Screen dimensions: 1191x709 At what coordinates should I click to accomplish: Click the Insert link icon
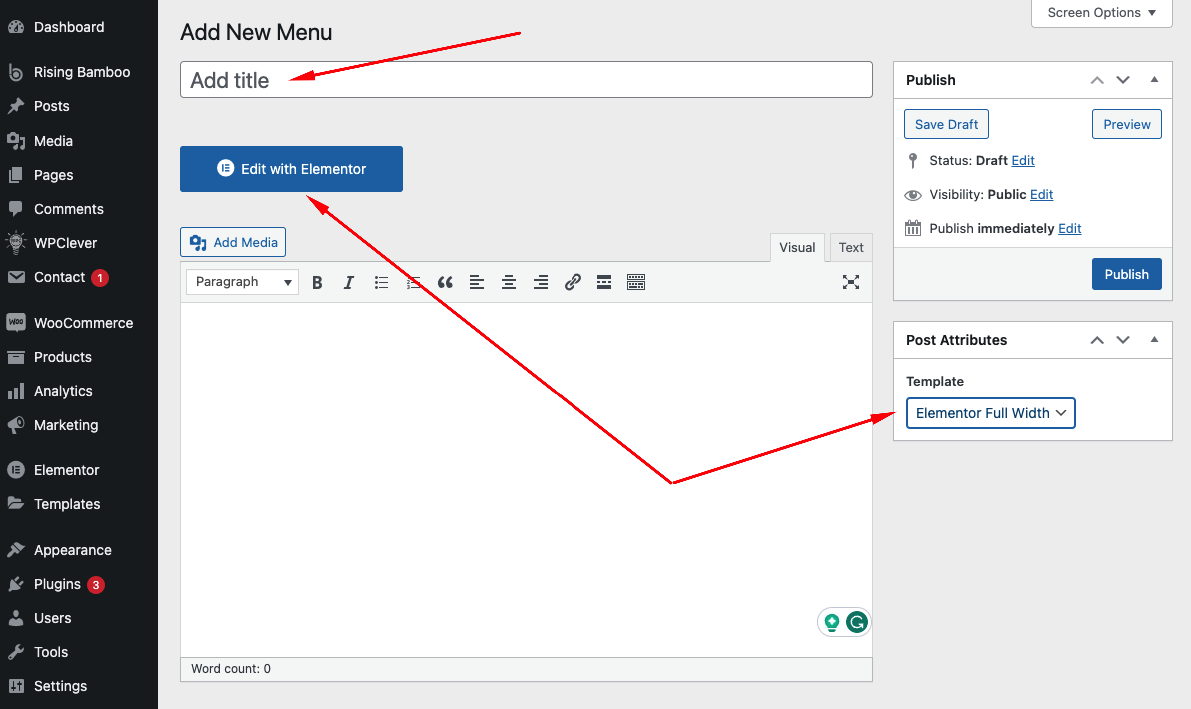point(572,282)
